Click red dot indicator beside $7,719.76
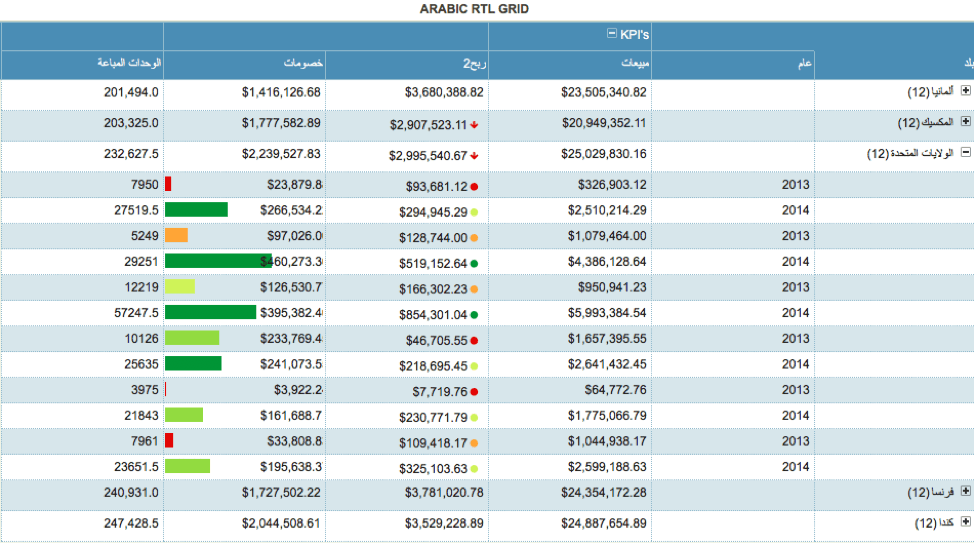 click(474, 391)
